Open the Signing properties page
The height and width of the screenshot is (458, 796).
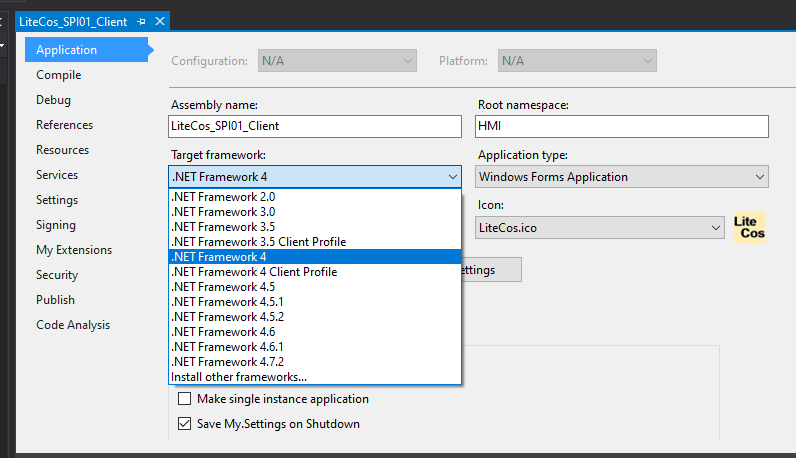[x=56, y=224]
